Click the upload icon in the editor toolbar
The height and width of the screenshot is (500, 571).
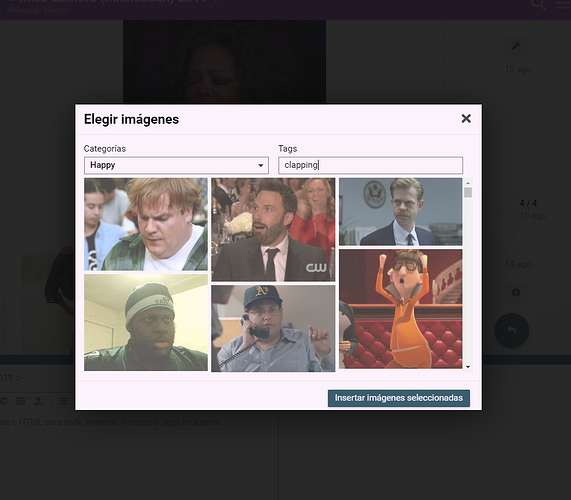[39, 401]
